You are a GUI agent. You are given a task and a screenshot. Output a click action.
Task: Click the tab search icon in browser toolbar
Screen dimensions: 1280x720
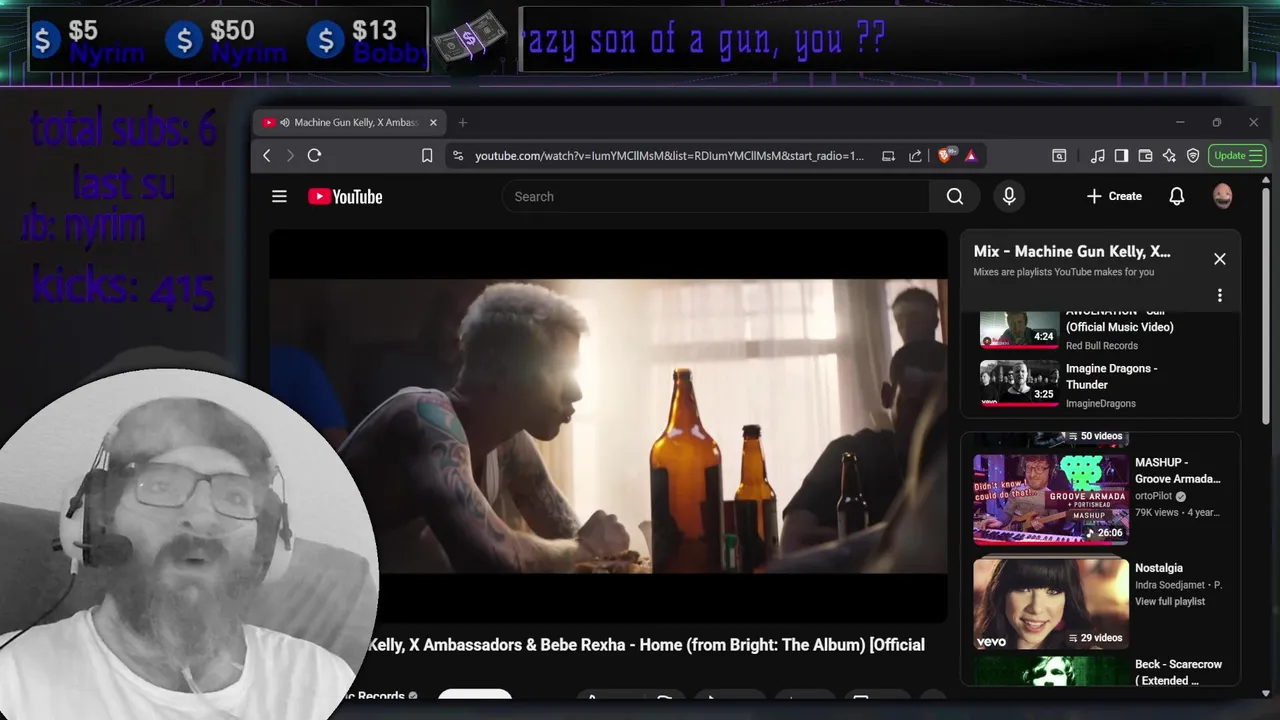[x=1059, y=156]
